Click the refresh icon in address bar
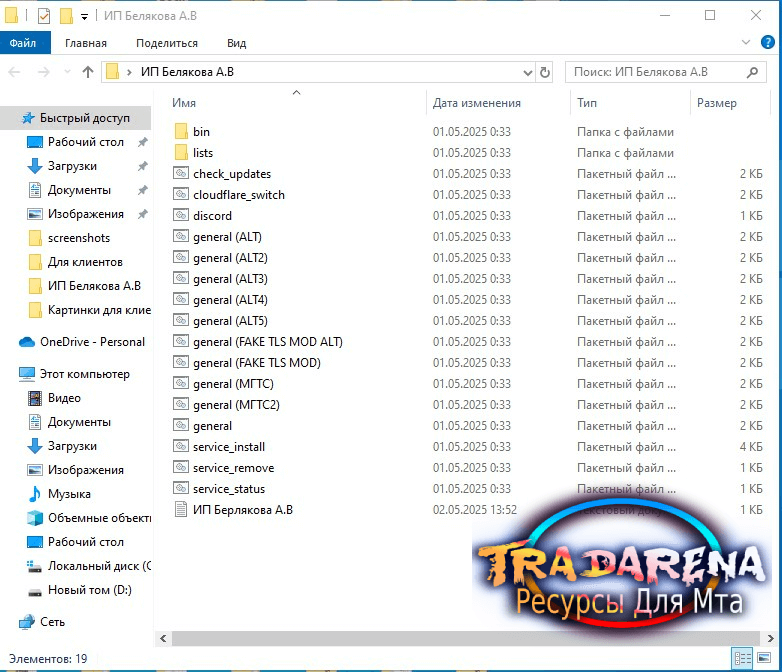 point(545,72)
